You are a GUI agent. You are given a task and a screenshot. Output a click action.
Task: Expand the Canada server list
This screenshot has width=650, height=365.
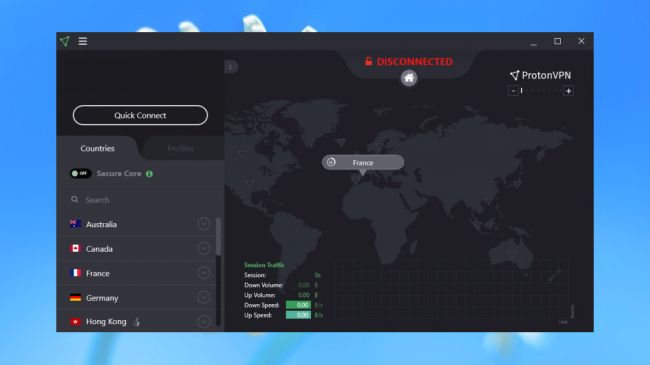tap(204, 248)
